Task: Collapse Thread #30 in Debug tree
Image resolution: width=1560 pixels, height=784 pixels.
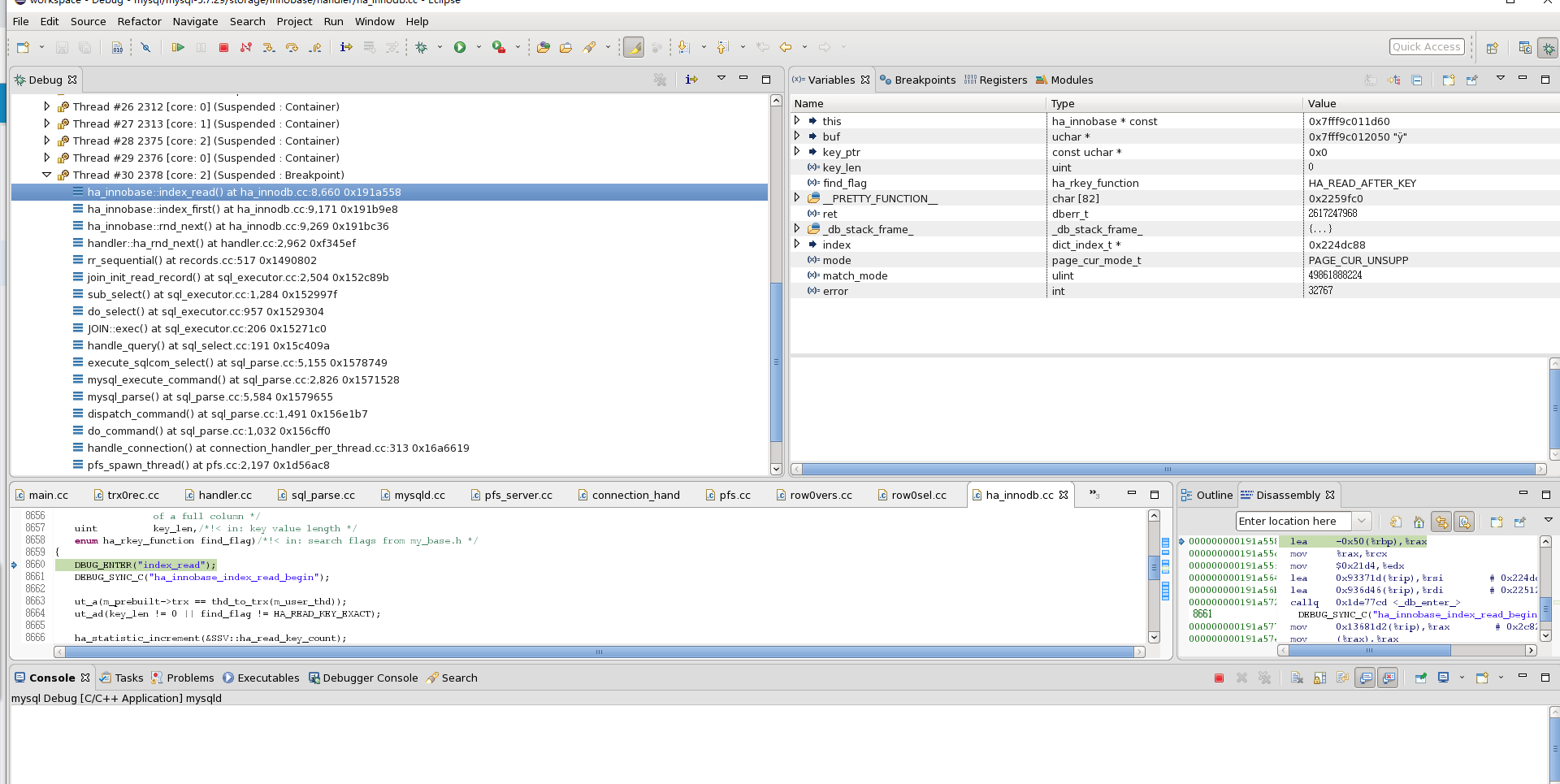Action: point(47,175)
